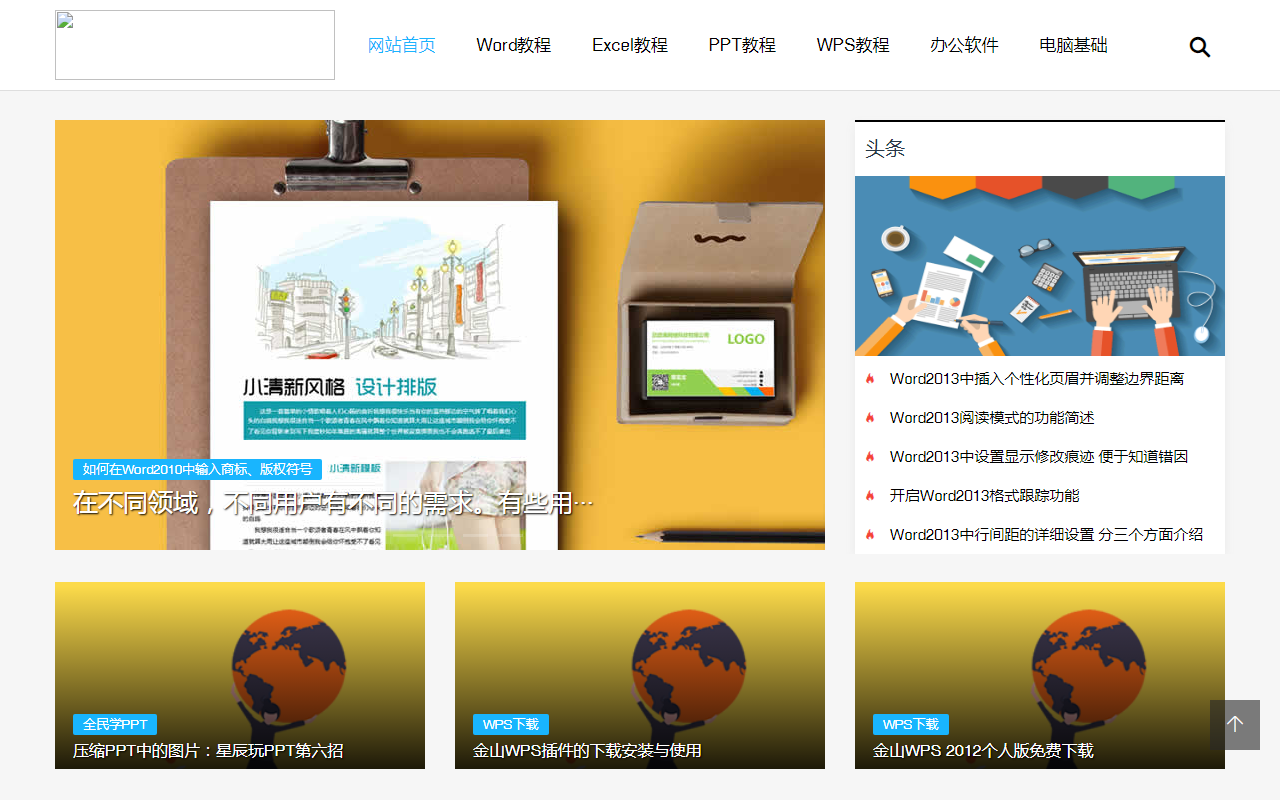Open 金山WPS插件的下载安装与使用
The image size is (1280, 800).
click(x=587, y=751)
